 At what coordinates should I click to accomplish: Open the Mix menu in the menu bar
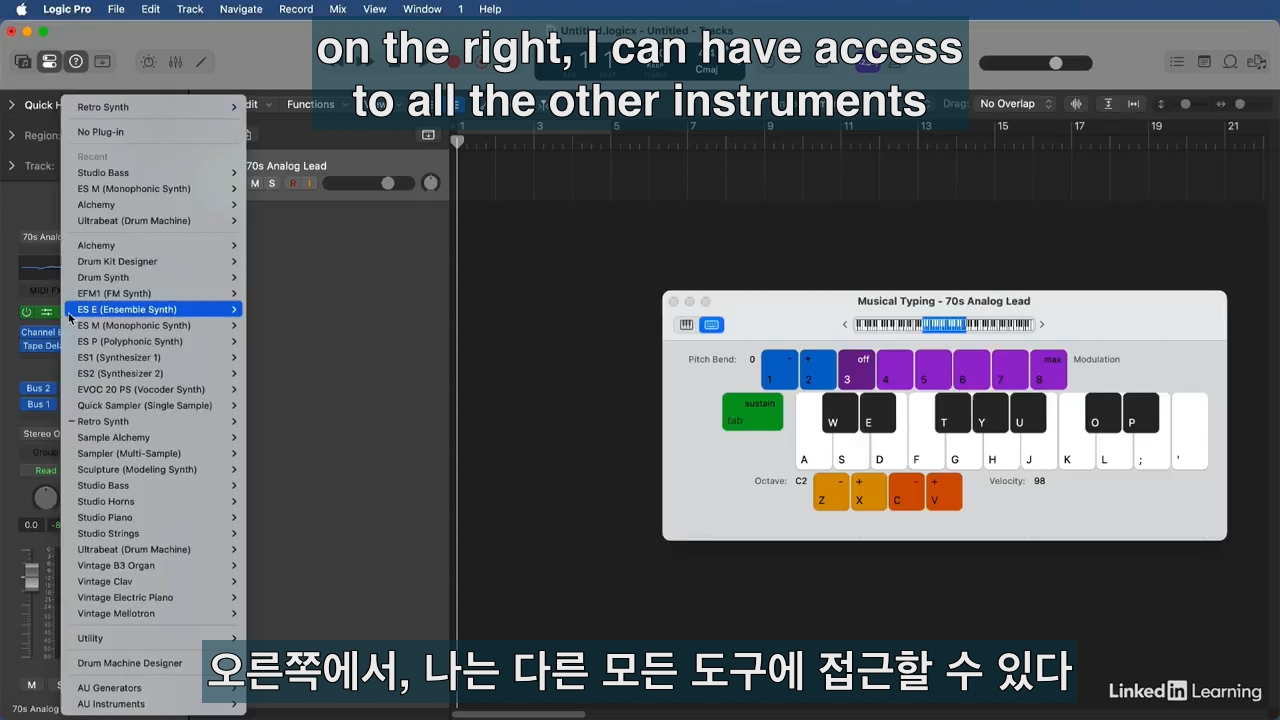pyautogui.click(x=338, y=9)
